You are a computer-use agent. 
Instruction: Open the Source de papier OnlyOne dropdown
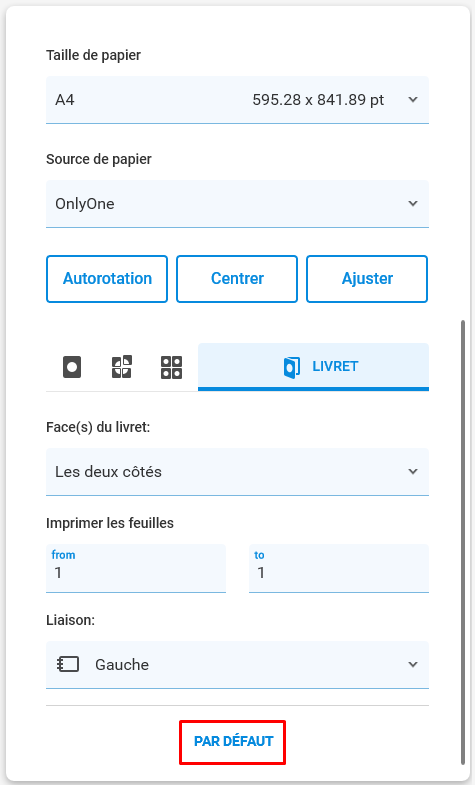pyautogui.click(x=237, y=204)
